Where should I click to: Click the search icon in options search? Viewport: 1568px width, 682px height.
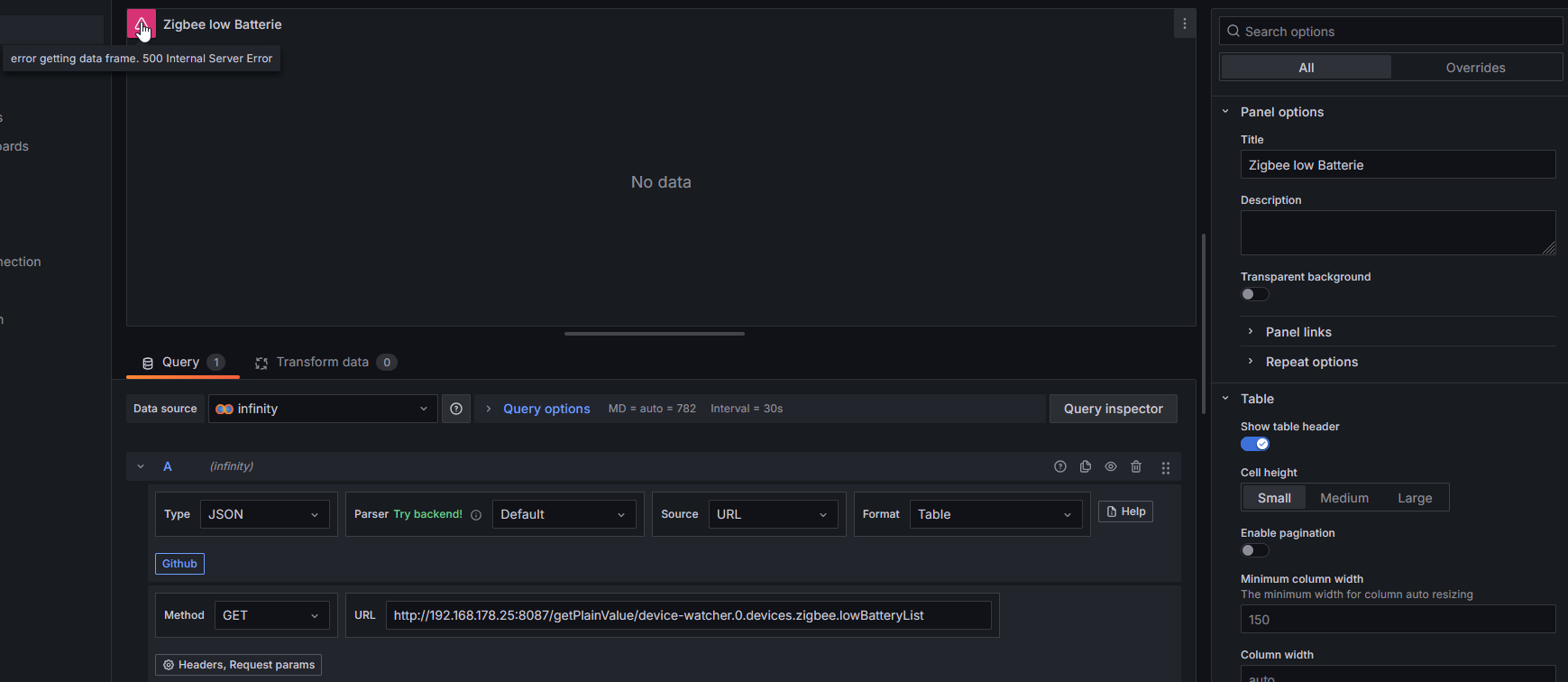pyautogui.click(x=1233, y=31)
